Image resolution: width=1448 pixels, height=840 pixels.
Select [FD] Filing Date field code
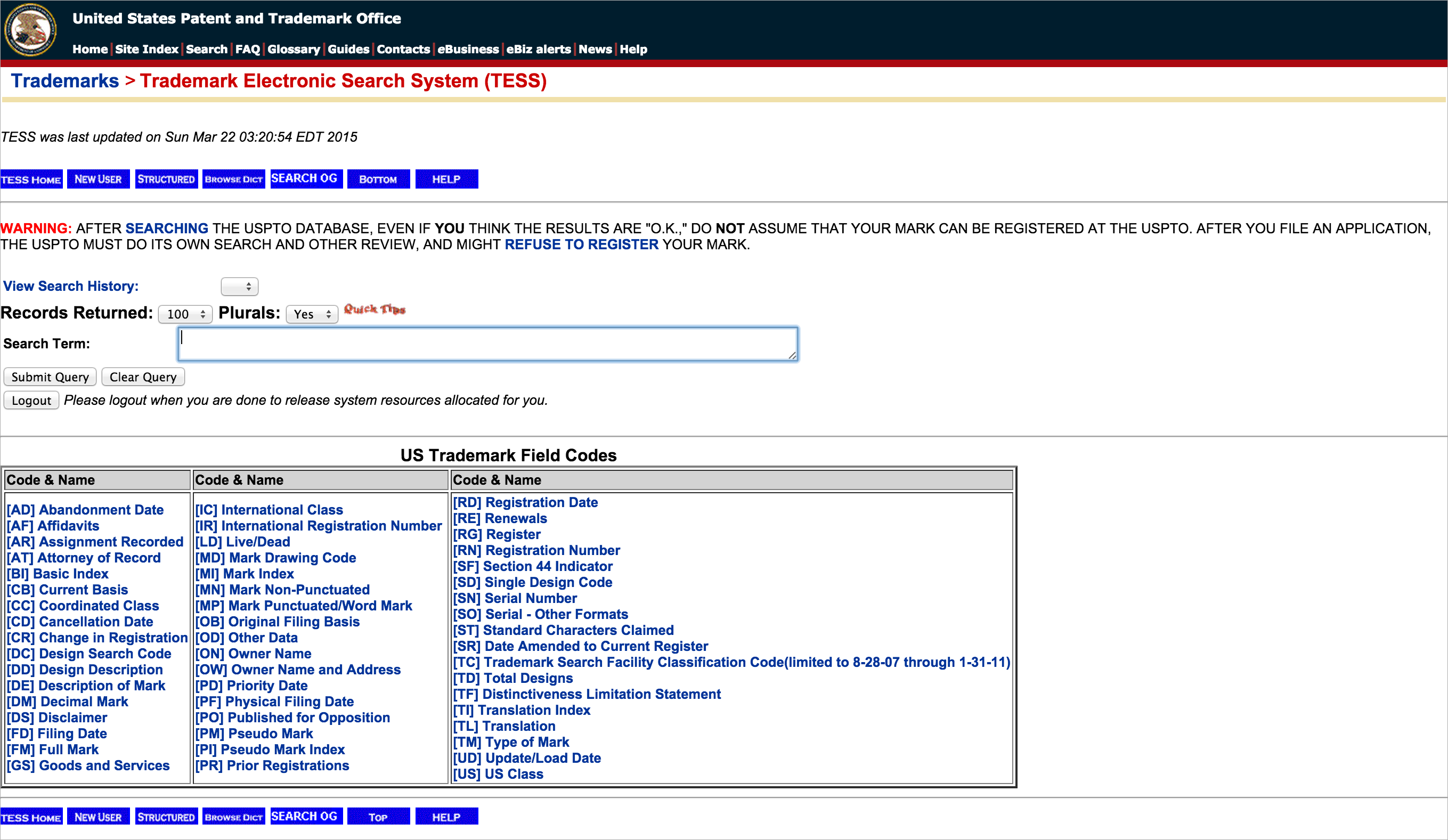click(x=57, y=733)
